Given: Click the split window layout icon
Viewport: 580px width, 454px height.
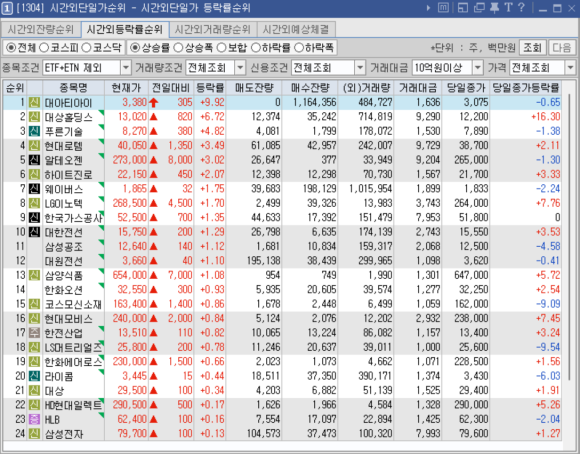Looking at the screenshot, I should point(463,8).
